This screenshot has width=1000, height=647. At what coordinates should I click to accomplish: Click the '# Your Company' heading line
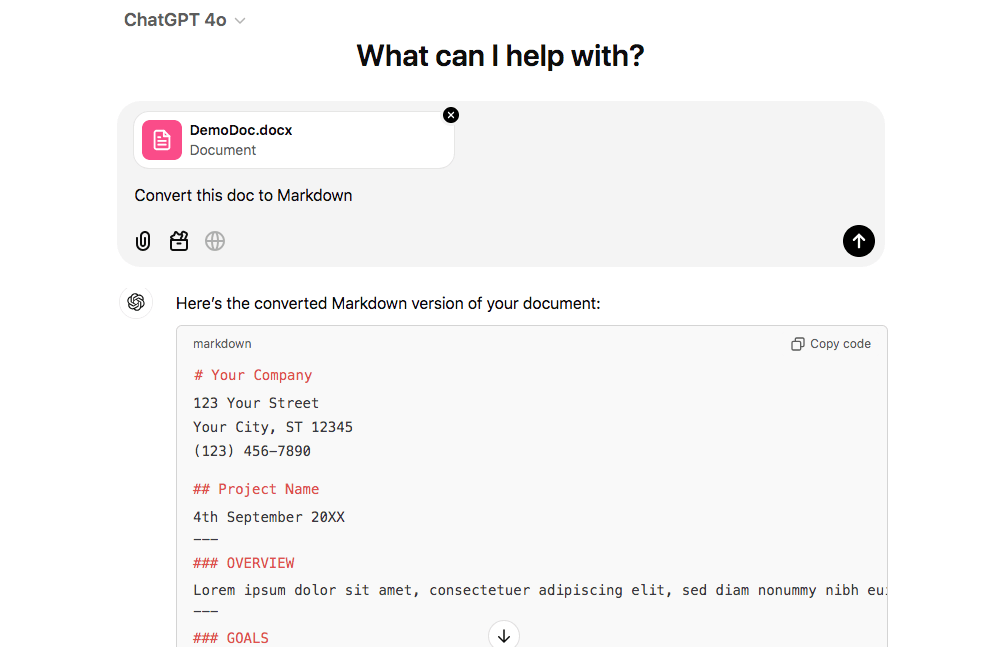(x=253, y=375)
